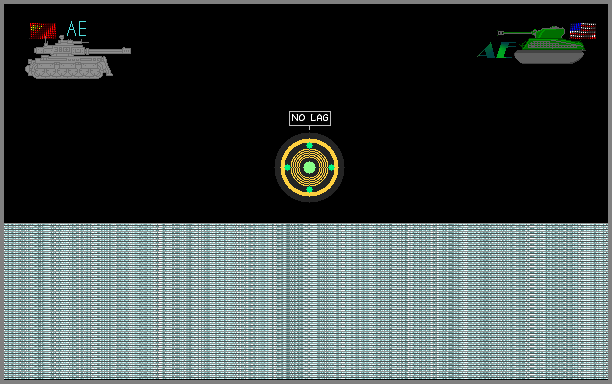Click the American flag icon

pyautogui.click(x=583, y=31)
